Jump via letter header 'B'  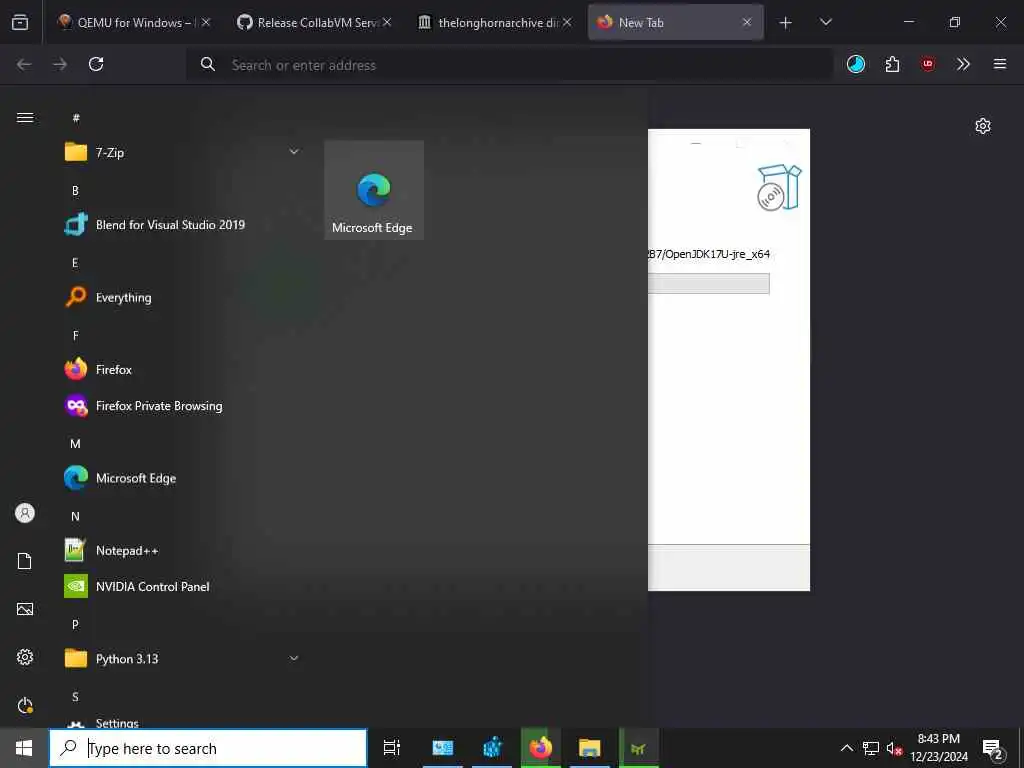pos(75,191)
